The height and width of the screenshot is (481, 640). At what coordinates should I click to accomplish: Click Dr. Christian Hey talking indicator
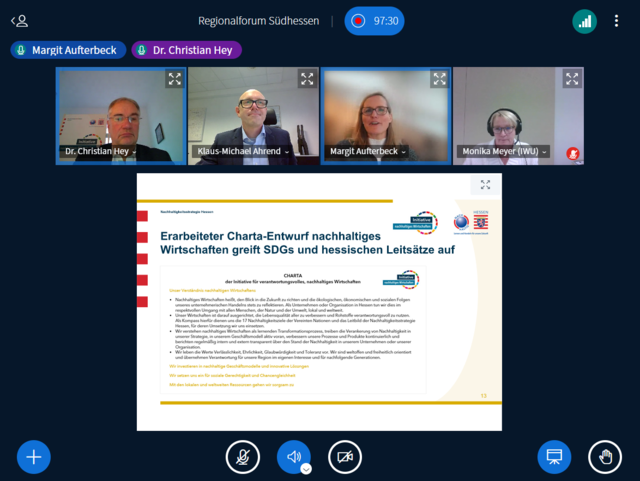point(186,50)
